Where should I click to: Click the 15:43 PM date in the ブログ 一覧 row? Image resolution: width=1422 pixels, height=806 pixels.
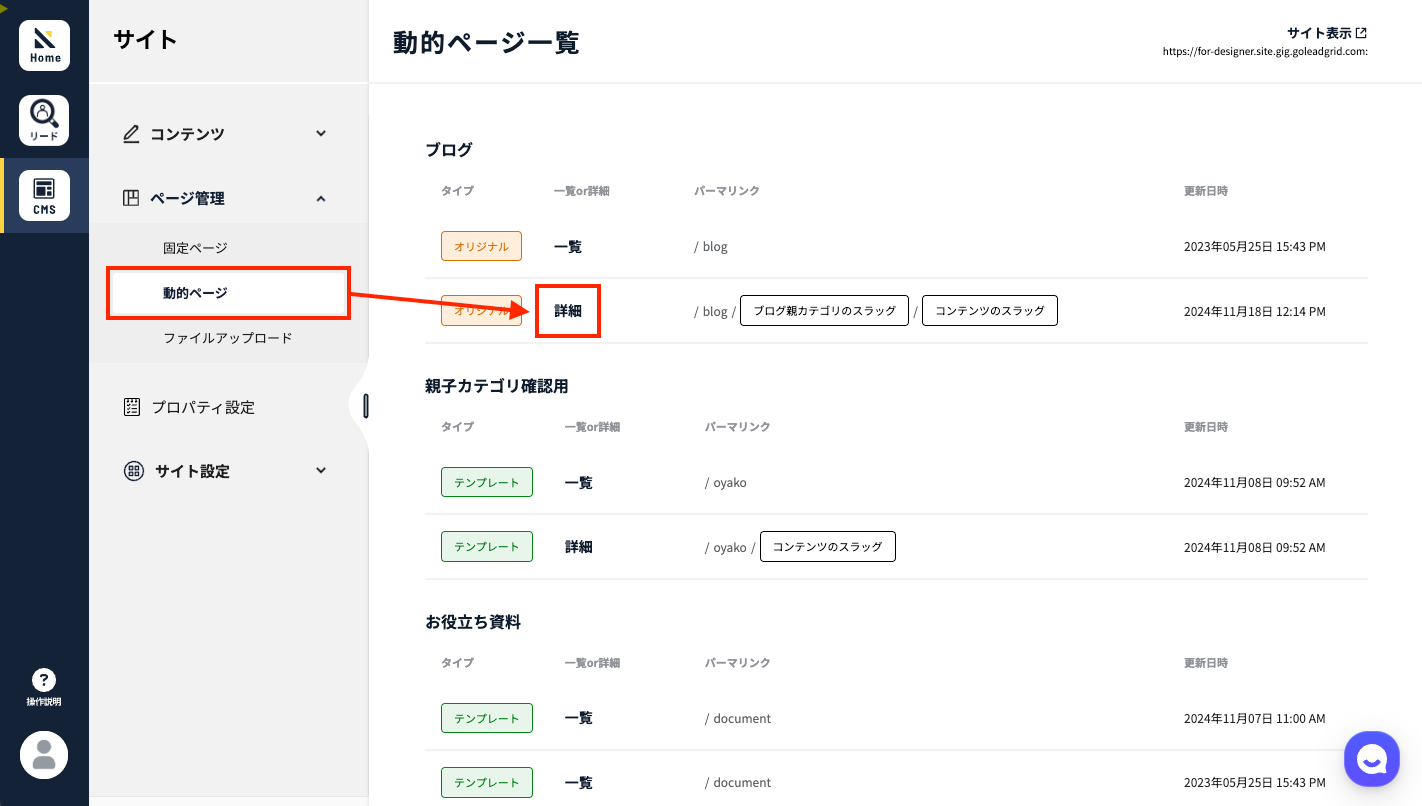click(1255, 246)
